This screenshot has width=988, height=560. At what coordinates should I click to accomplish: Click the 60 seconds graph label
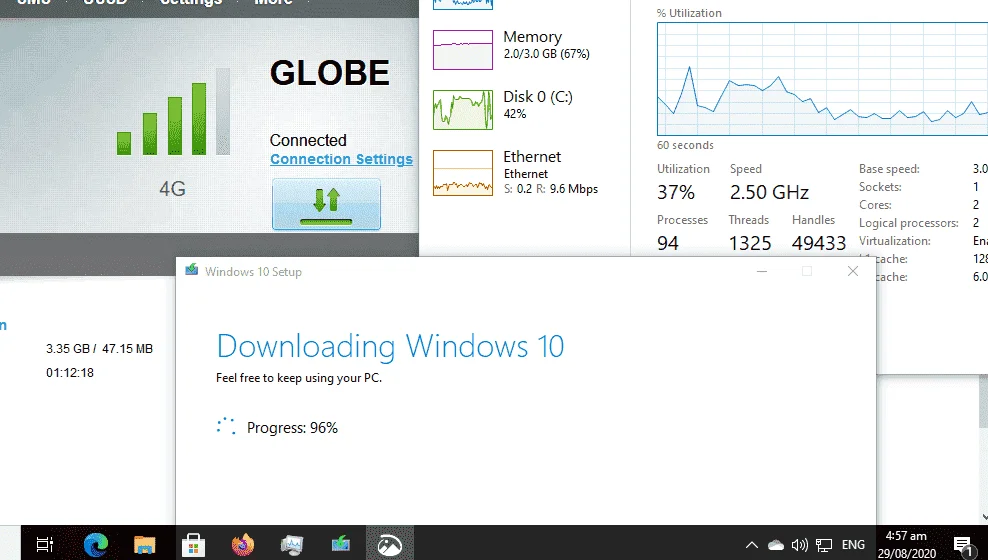click(x=686, y=146)
